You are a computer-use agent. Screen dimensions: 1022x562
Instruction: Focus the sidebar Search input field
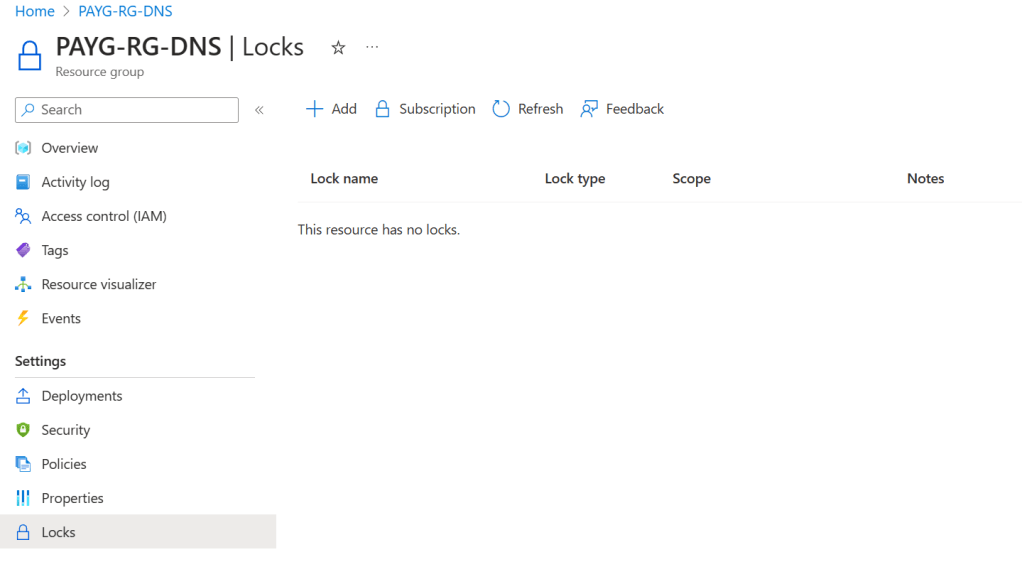(135, 110)
